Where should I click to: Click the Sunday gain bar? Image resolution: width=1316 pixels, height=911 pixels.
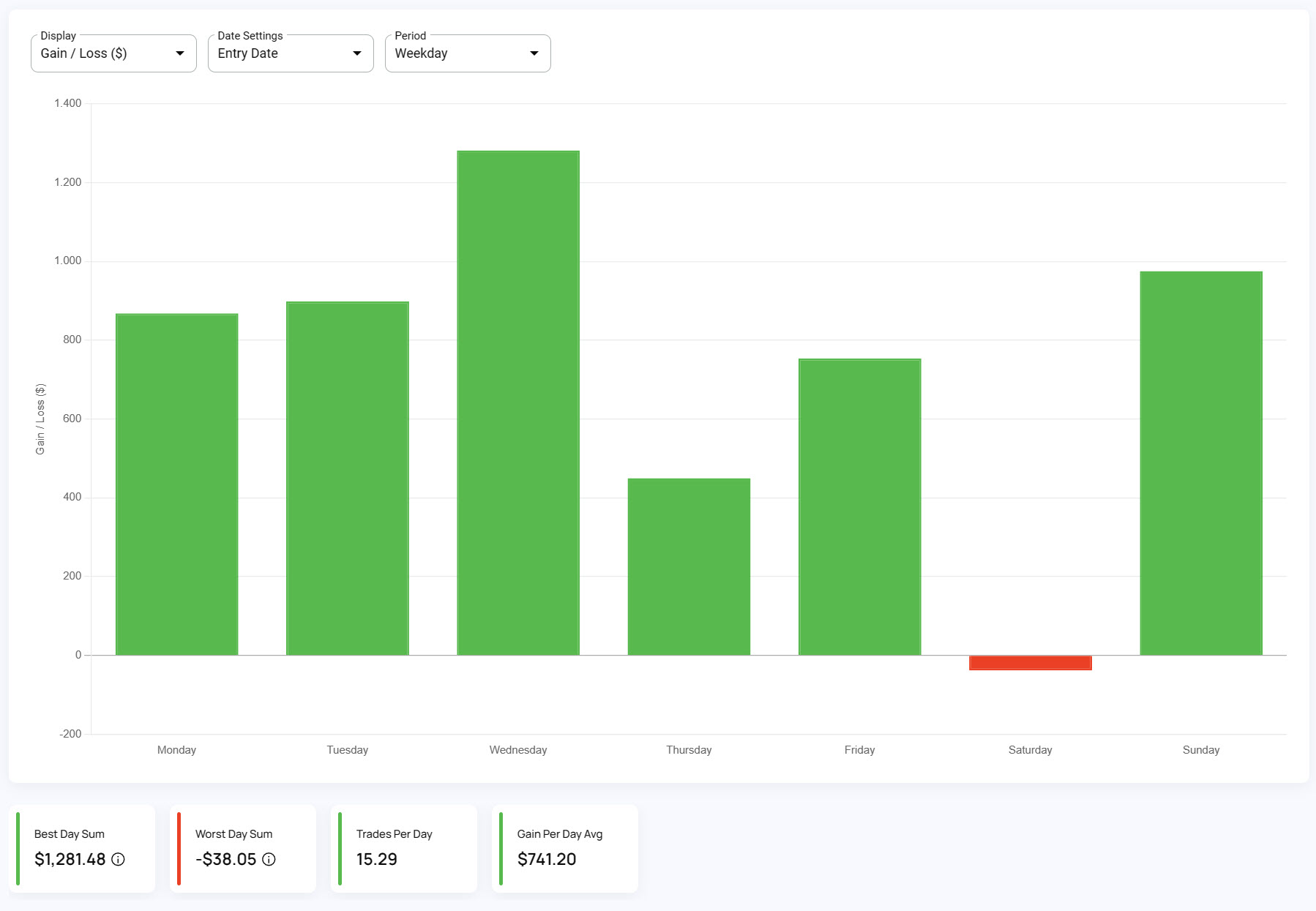click(1201, 463)
